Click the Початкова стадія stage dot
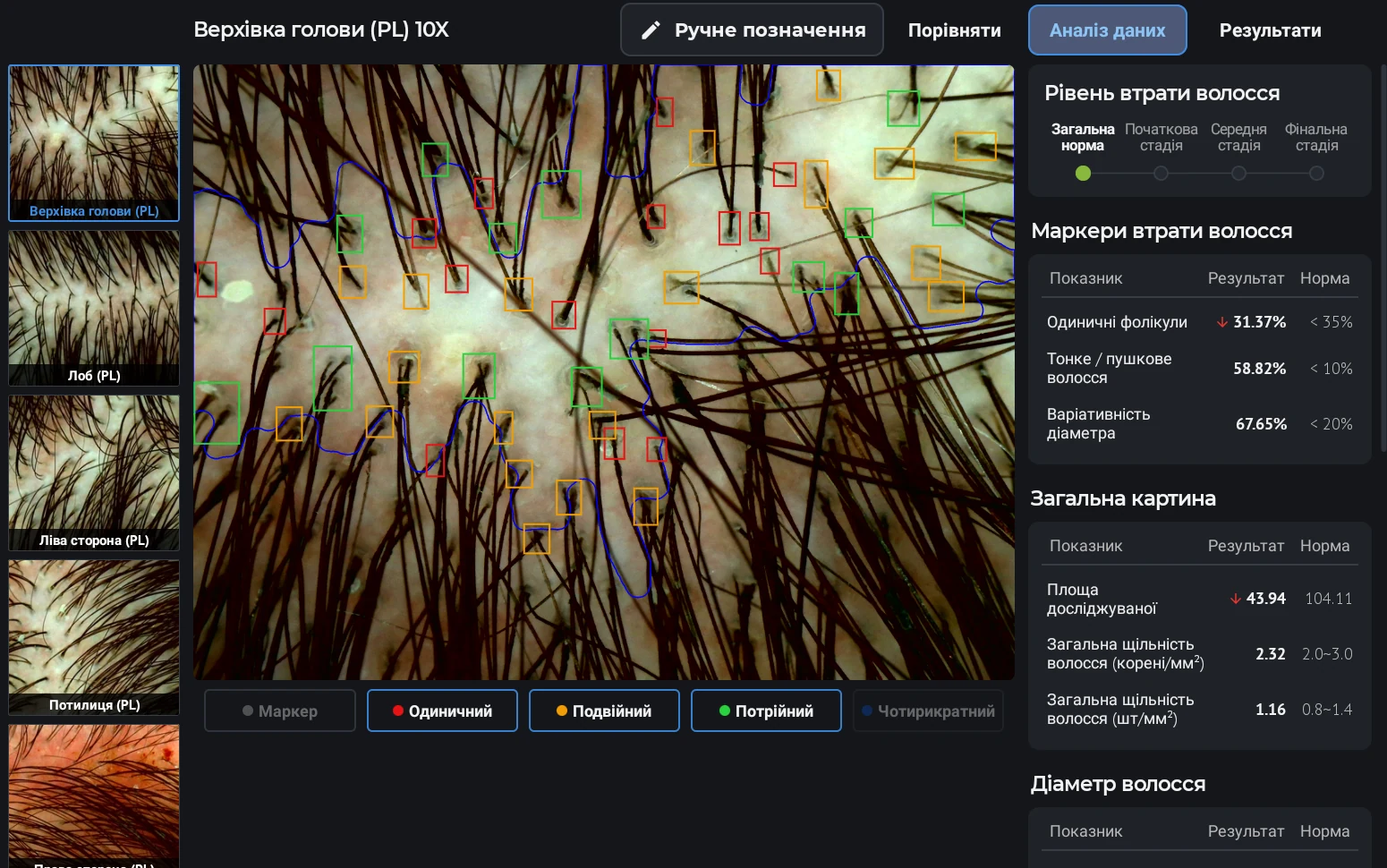 (1161, 174)
